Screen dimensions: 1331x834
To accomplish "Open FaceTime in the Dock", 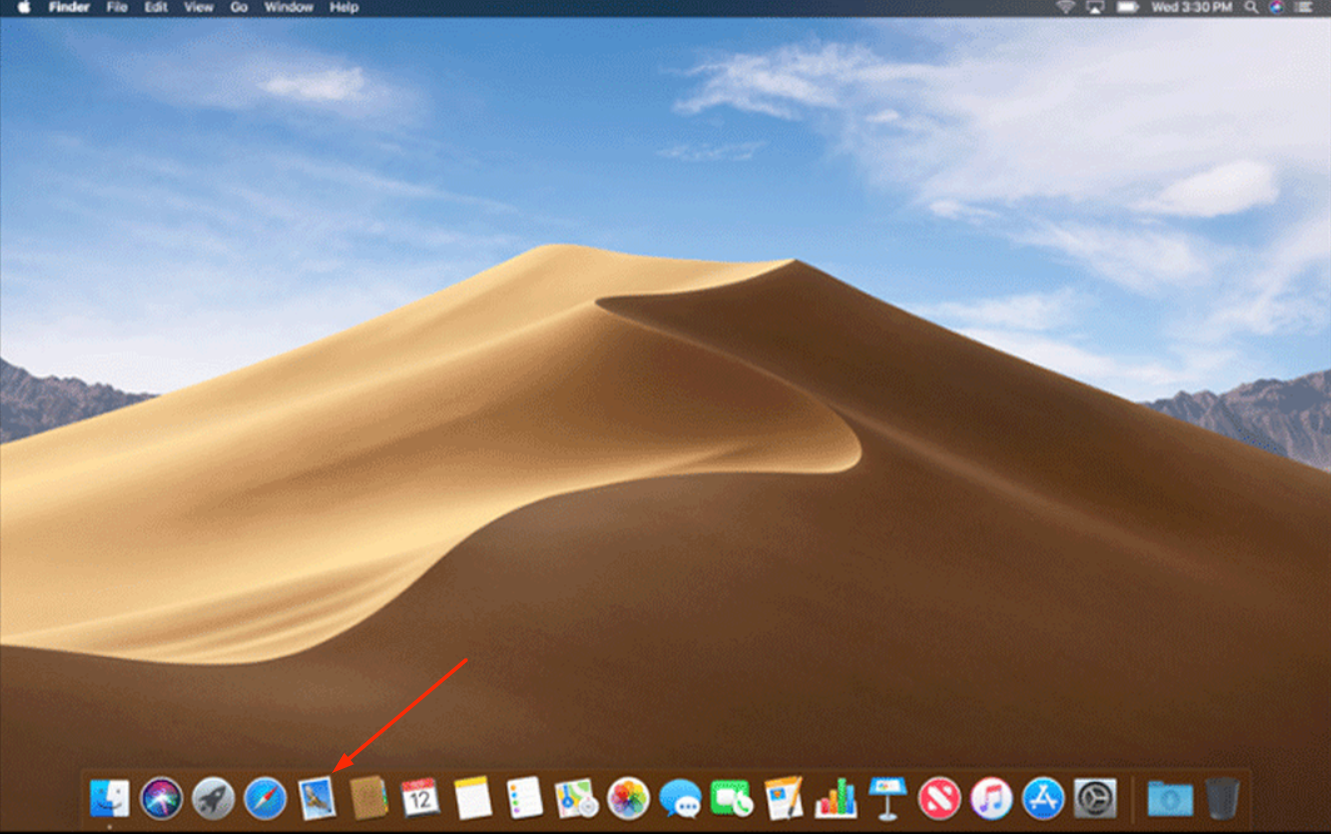I will (732, 799).
